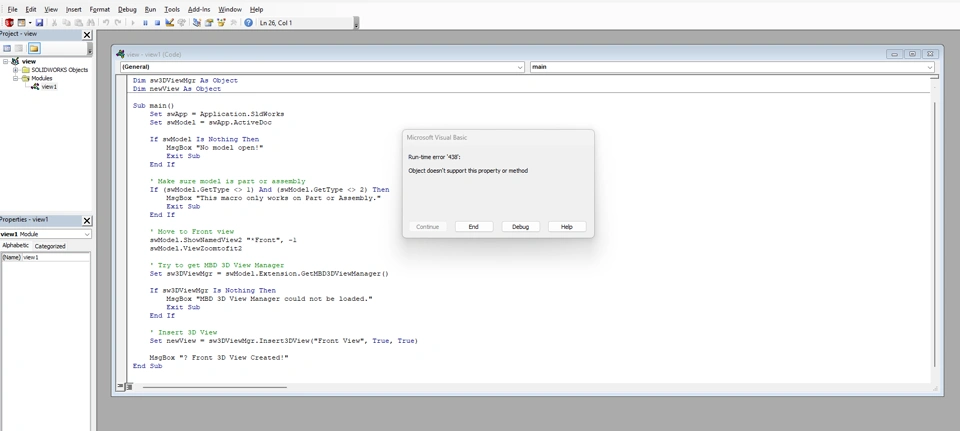Click the View Code icon in the Project panel

[7, 48]
